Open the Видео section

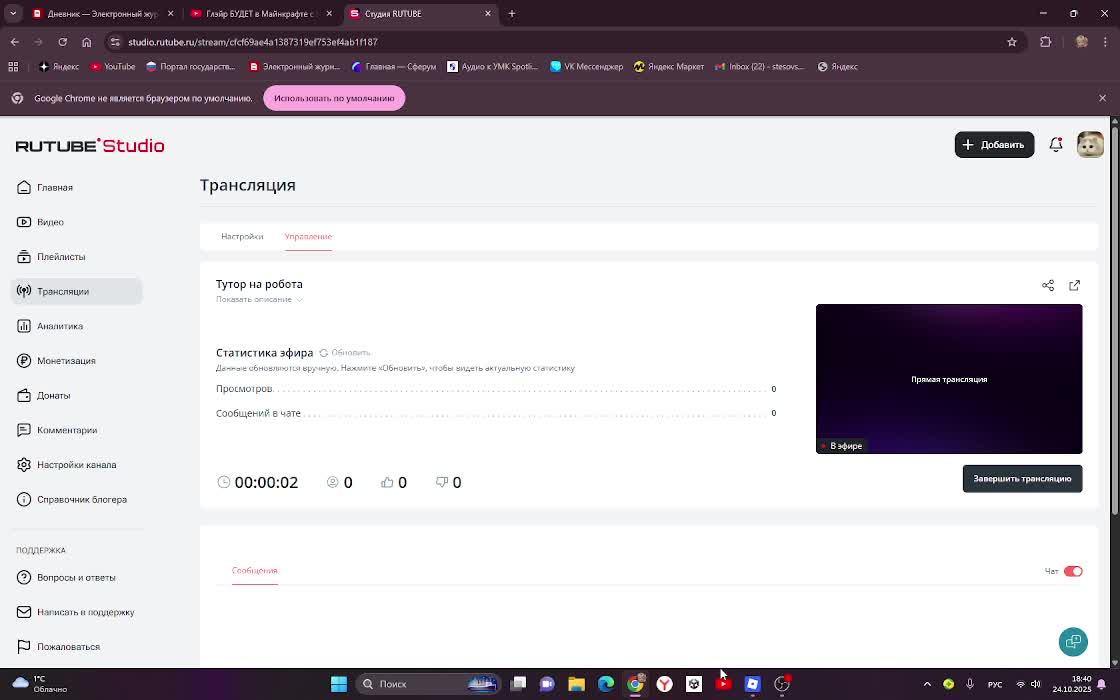coord(41,222)
